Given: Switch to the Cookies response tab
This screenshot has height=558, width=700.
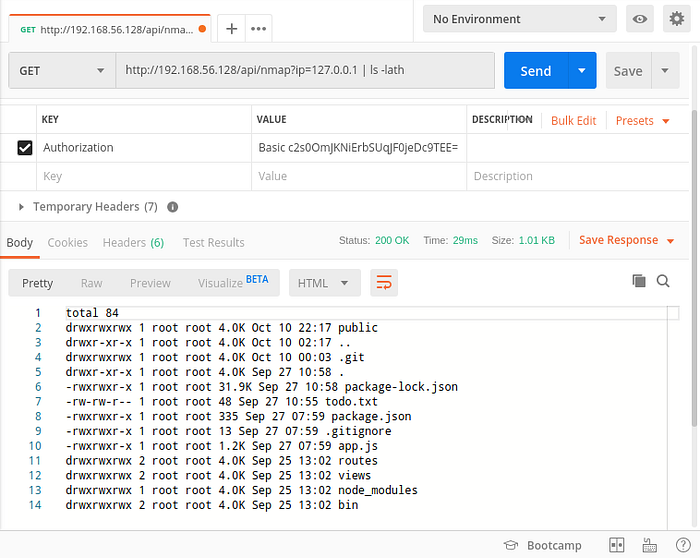Looking at the screenshot, I should (68, 242).
